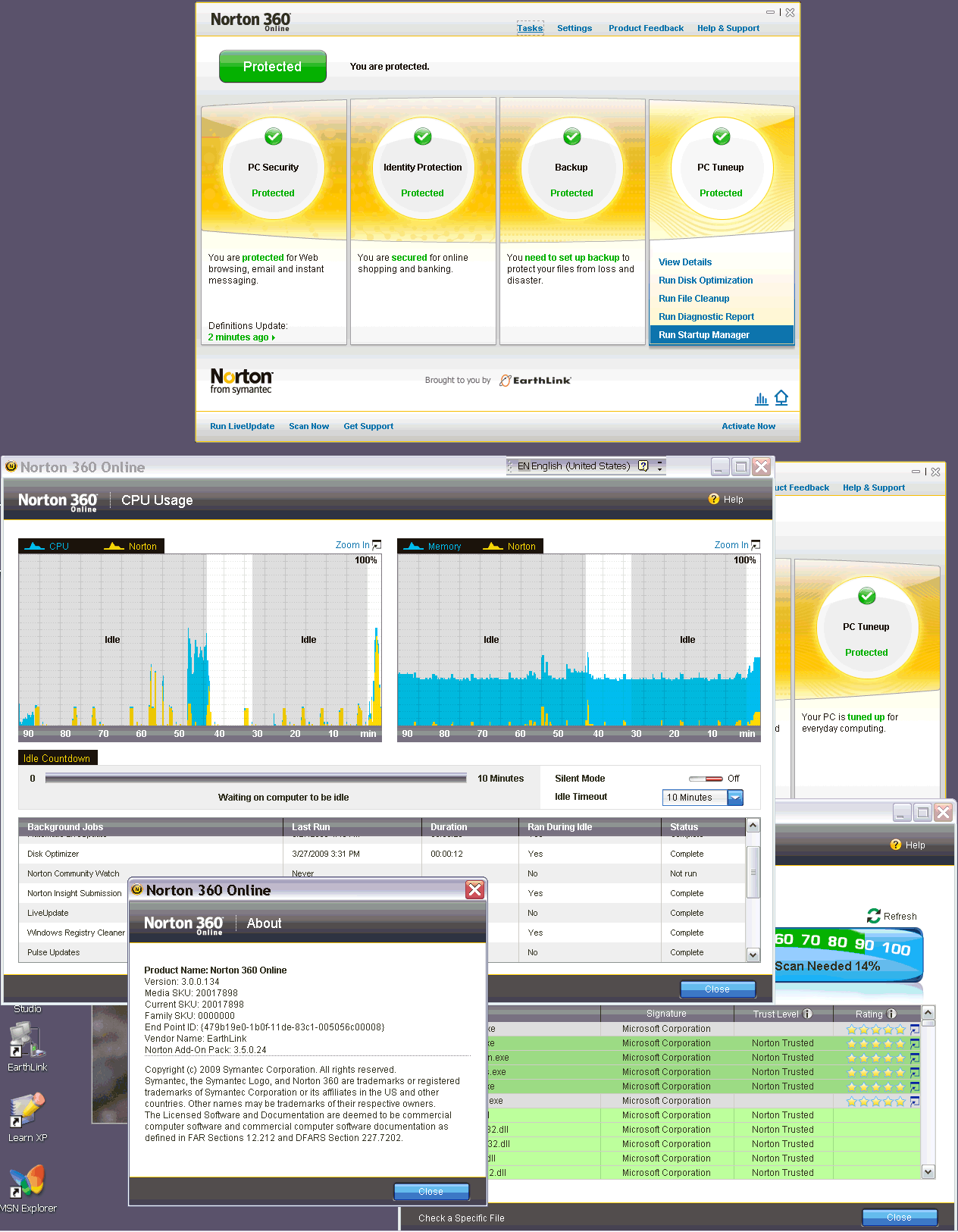Click the green Refresh arrows icon
The image size is (958, 1232).
click(x=874, y=916)
